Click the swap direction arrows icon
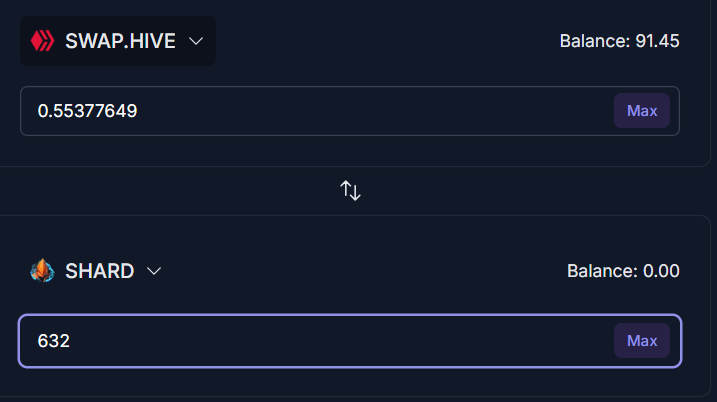Image resolution: width=717 pixels, height=402 pixels. pyautogui.click(x=350, y=191)
